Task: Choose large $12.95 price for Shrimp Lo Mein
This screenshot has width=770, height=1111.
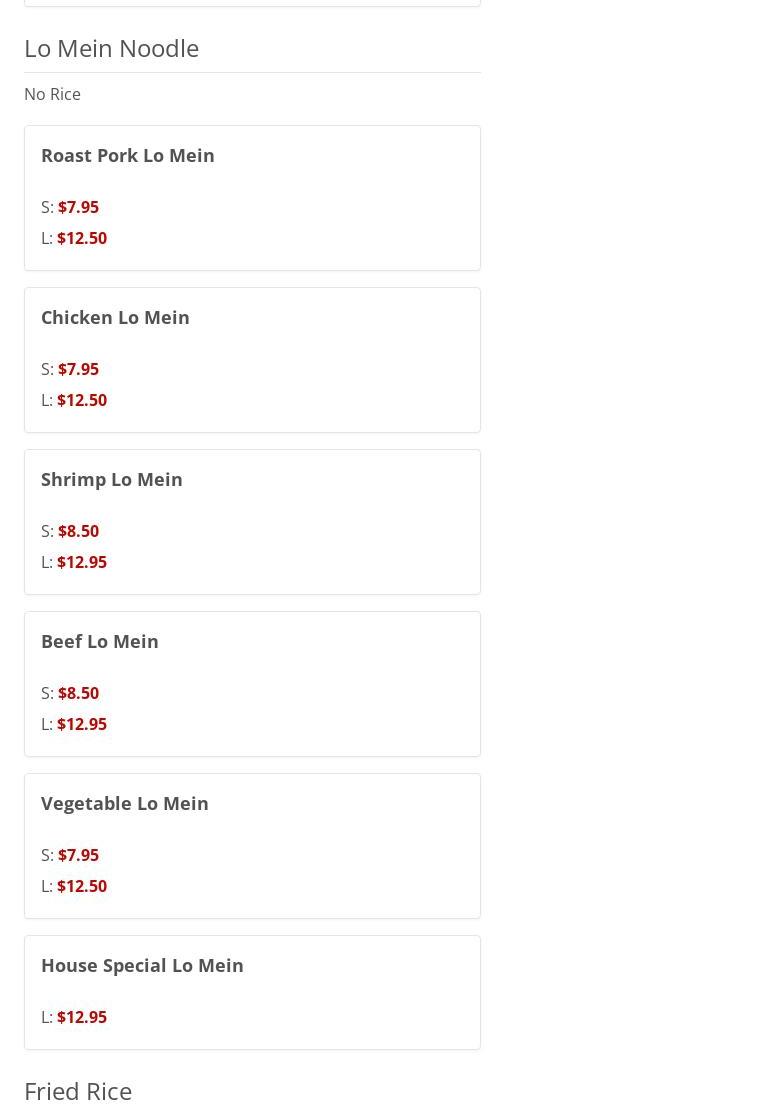Action: point(82,562)
